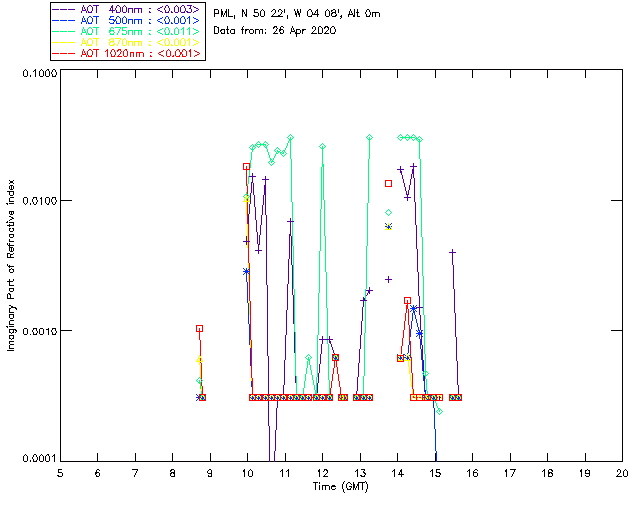Click the red dashed line sample in legend
This screenshot has width=640, height=512.
[64, 54]
